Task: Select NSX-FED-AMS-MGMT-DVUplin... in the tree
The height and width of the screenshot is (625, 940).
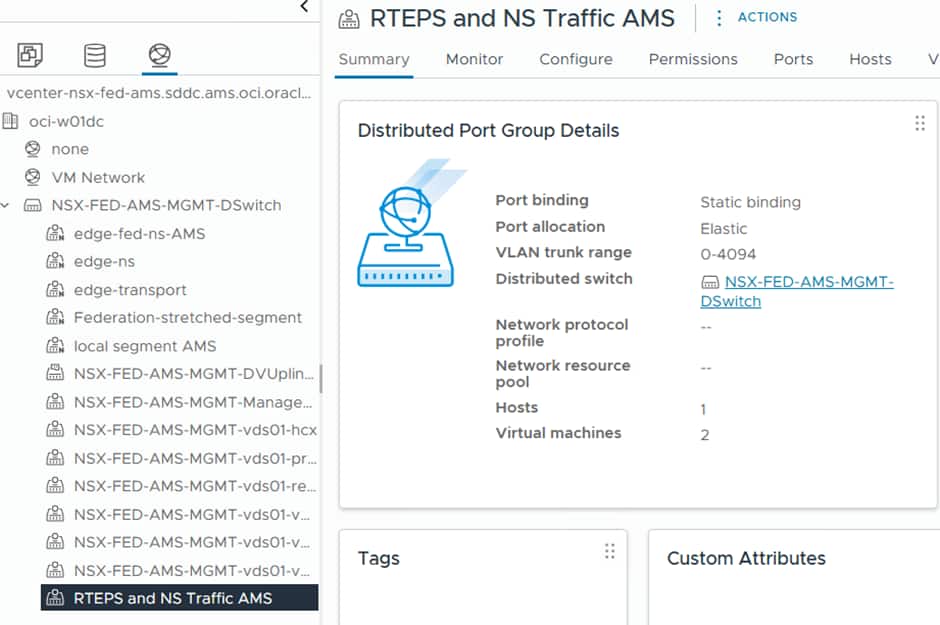Action: tap(194, 374)
